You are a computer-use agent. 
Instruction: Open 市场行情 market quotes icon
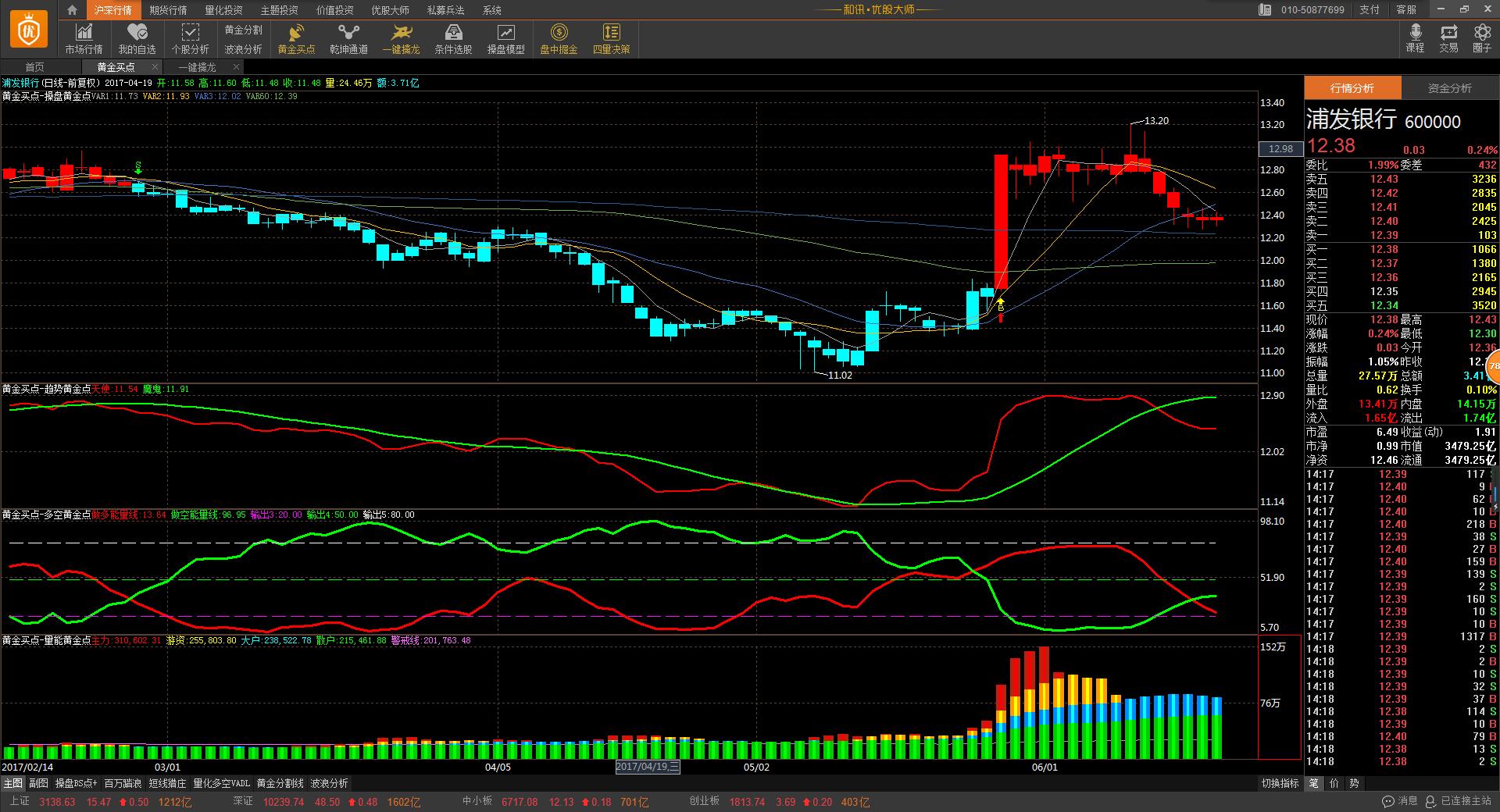coord(84,38)
